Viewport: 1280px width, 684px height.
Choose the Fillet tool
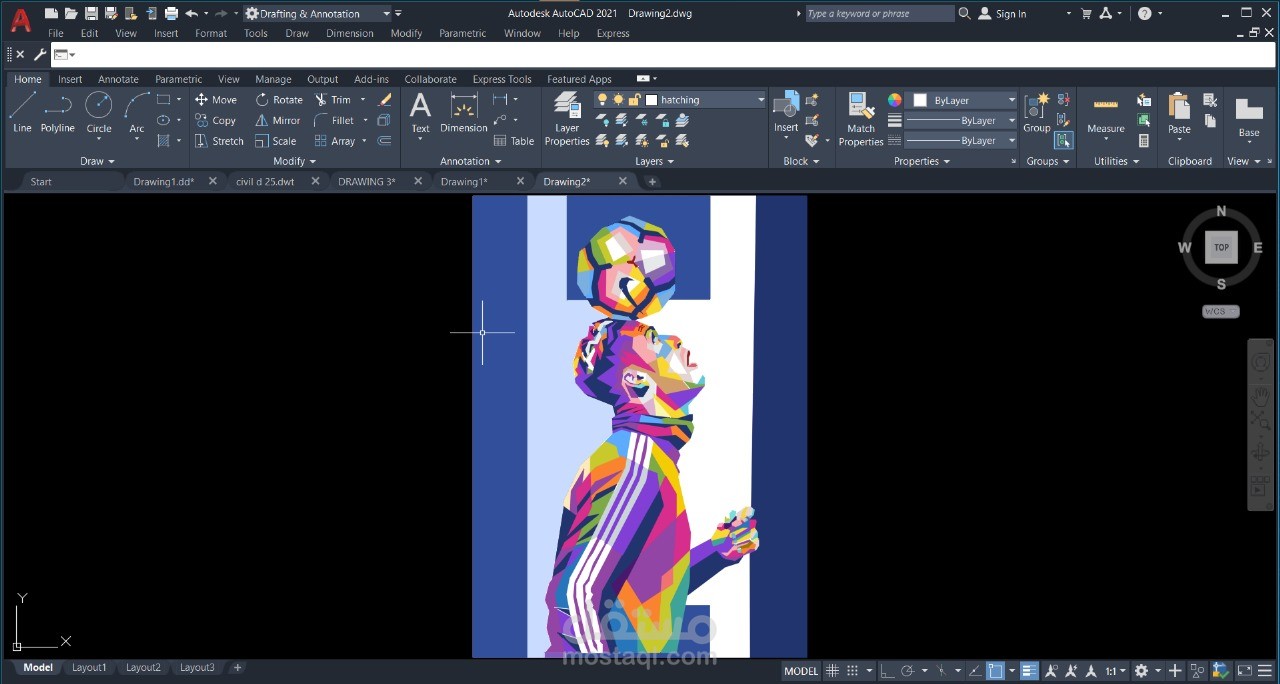[x=334, y=120]
